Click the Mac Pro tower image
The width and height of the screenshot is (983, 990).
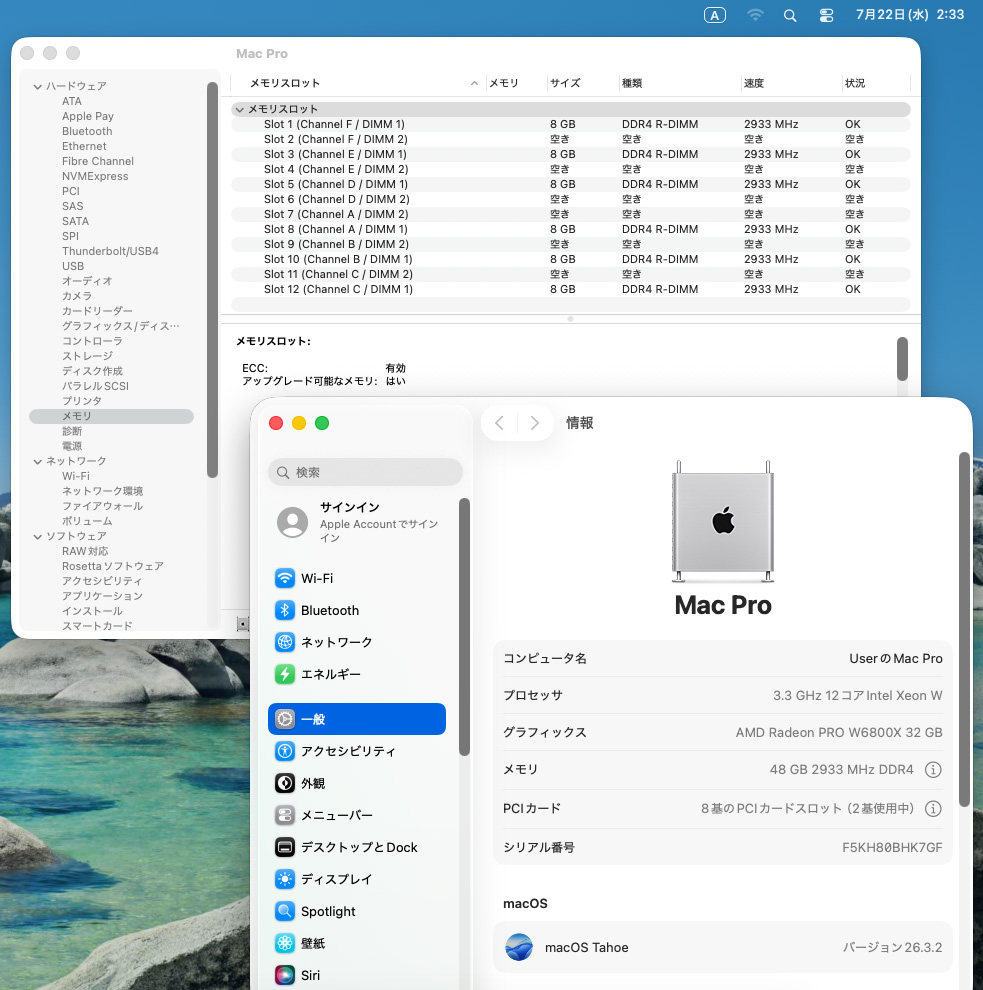coord(723,522)
